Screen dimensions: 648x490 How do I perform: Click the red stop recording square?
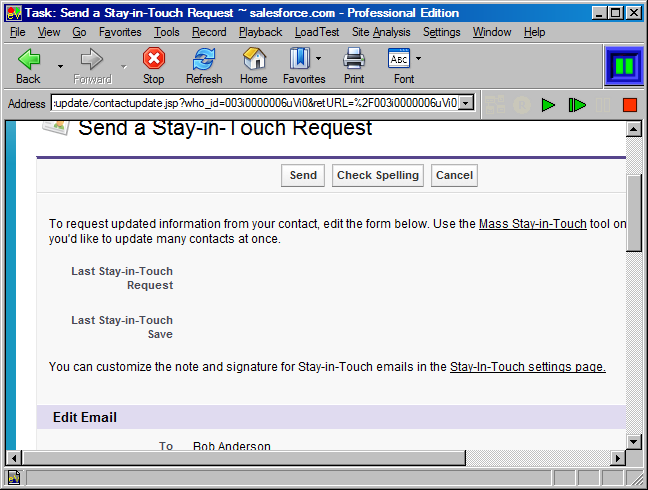(630, 105)
